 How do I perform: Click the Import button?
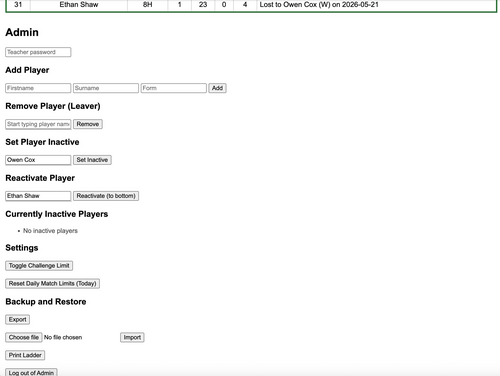tap(132, 337)
